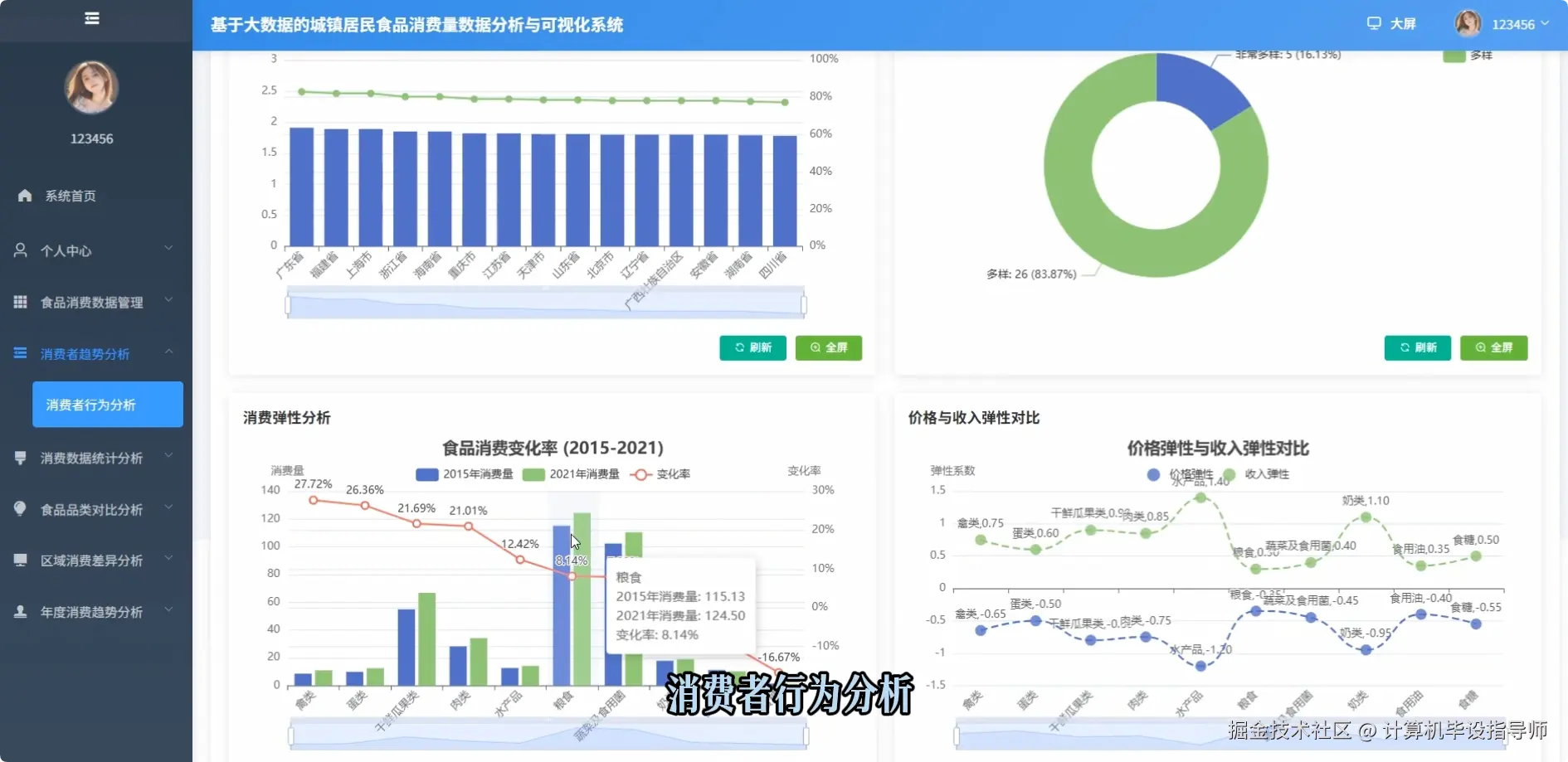The width and height of the screenshot is (1568, 762).
Task: Click the 消费弹性分析 panel title
Action: [x=287, y=418]
